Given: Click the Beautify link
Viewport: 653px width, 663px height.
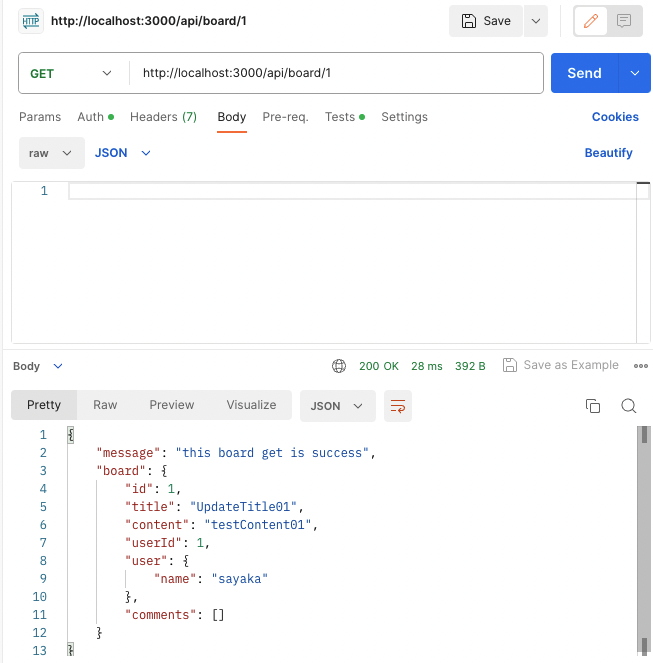Looking at the screenshot, I should pyautogui.click(x=608, y=153).
